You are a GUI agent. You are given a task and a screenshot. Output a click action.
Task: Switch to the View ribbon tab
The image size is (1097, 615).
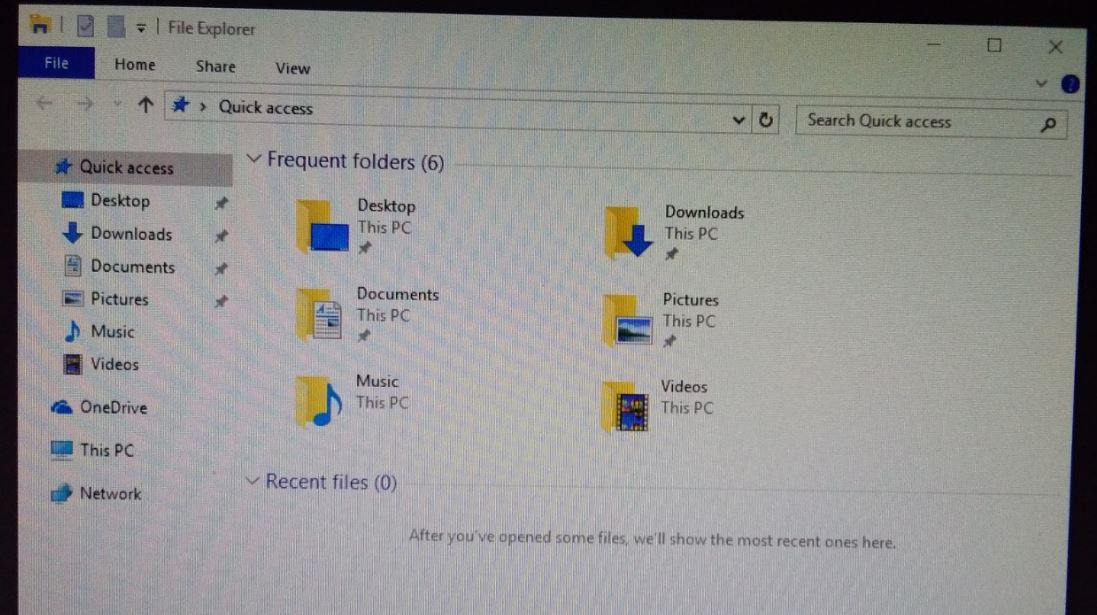[x=292, y=68]
